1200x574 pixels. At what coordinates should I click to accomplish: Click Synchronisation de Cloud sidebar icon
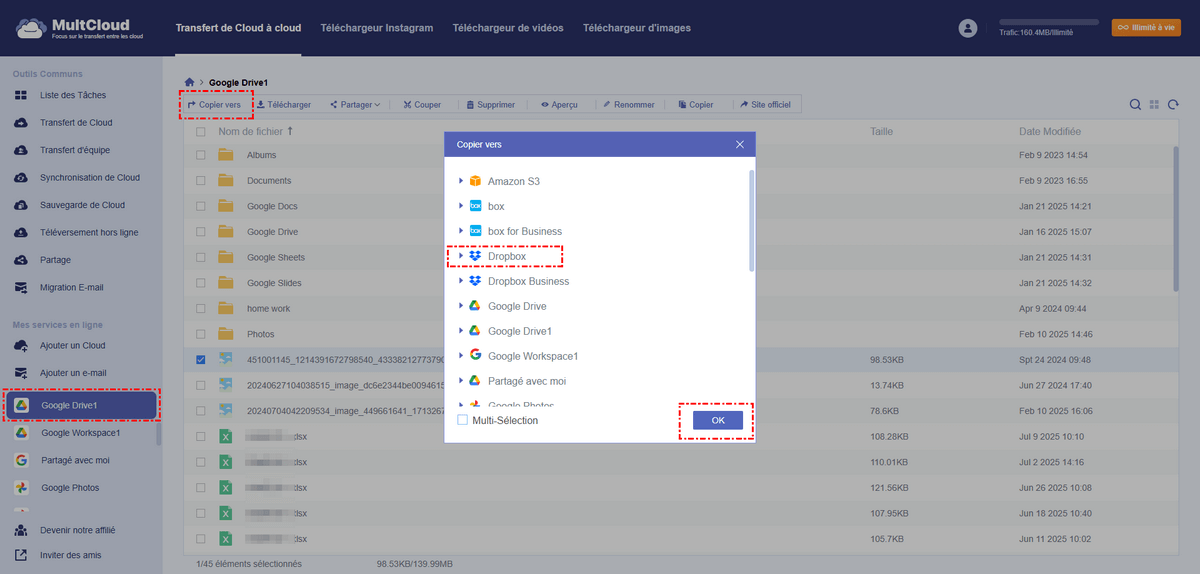tap(21, 178)
